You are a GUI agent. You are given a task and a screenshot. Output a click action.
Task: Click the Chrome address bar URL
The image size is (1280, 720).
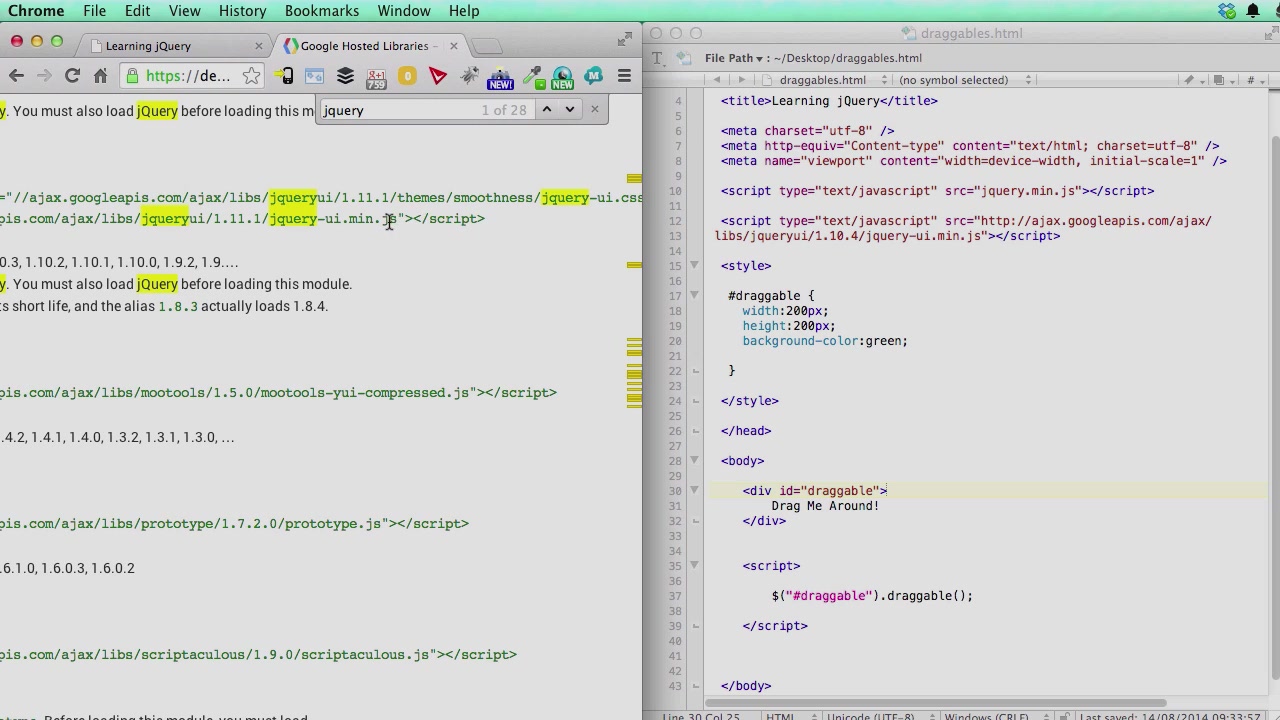187,76
